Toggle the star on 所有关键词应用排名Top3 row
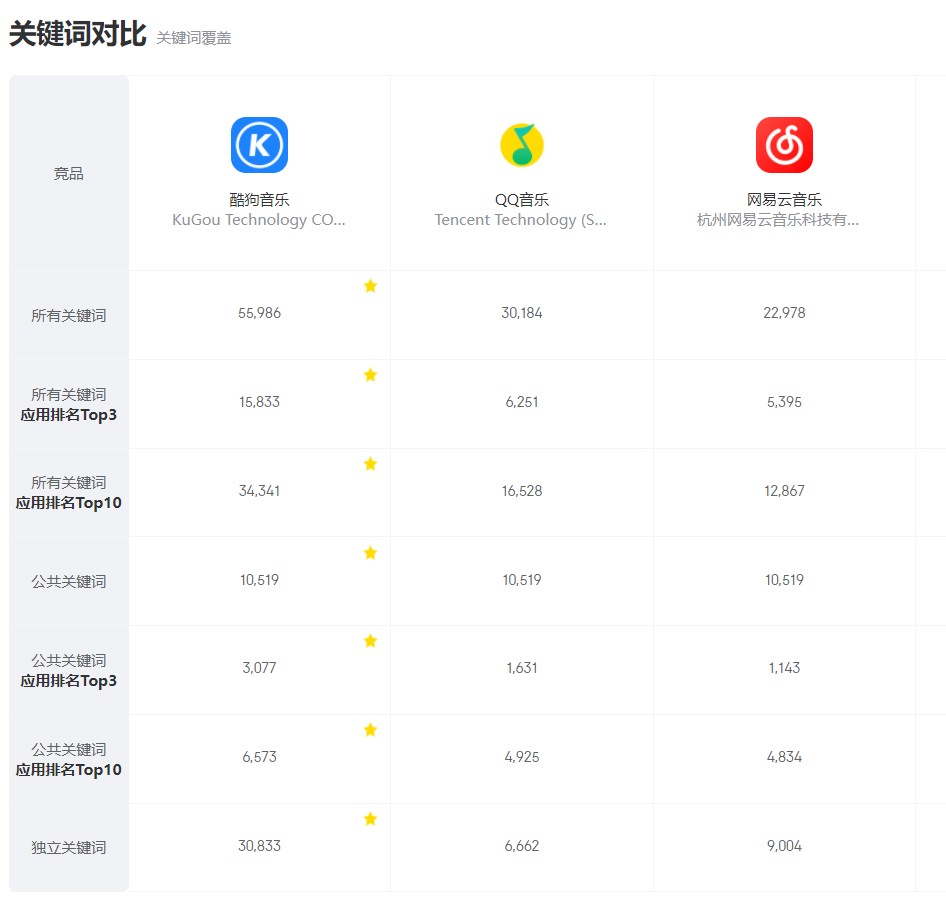Viewport: 946px width, 899px height. tap(371, 375)
